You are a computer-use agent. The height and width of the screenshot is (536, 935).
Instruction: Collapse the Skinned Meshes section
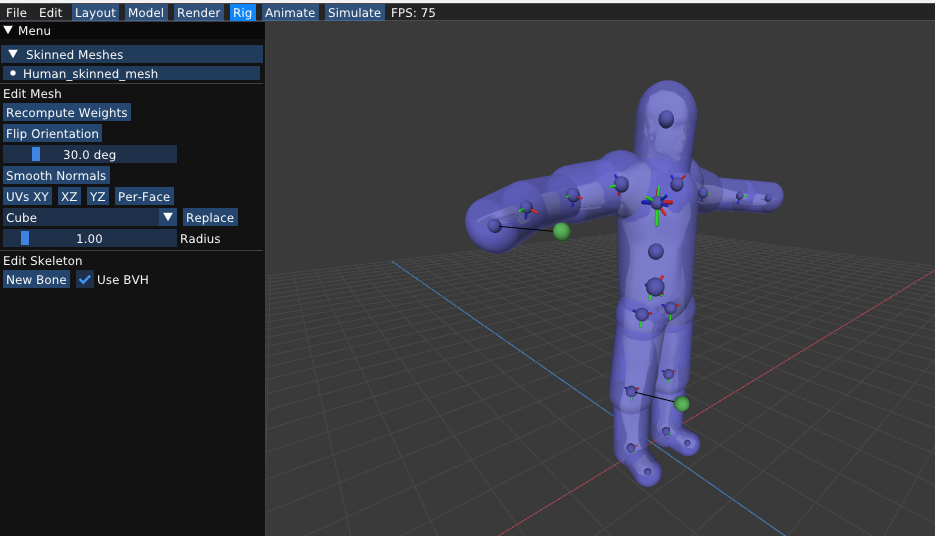13,54
